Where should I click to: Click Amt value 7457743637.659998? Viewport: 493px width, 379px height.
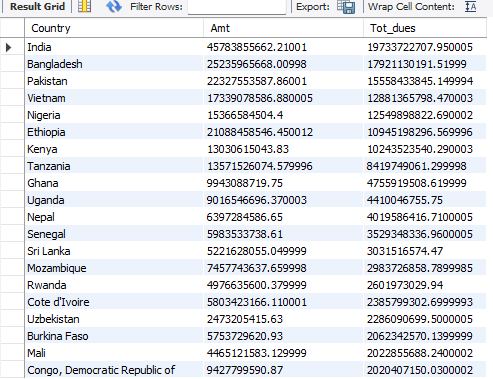pos(257,268)
